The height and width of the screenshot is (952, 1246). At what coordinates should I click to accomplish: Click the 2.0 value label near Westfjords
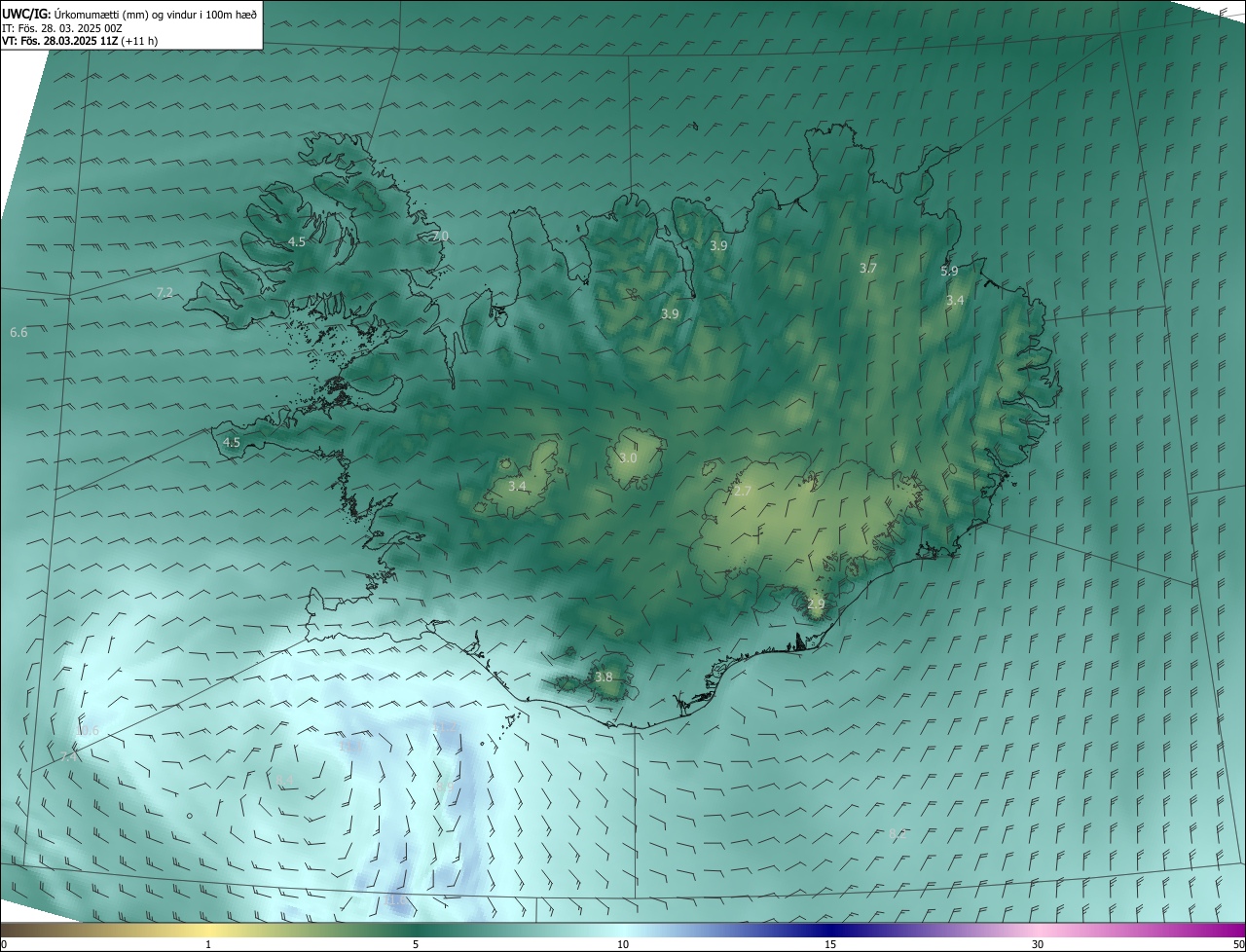coord(440,236)
